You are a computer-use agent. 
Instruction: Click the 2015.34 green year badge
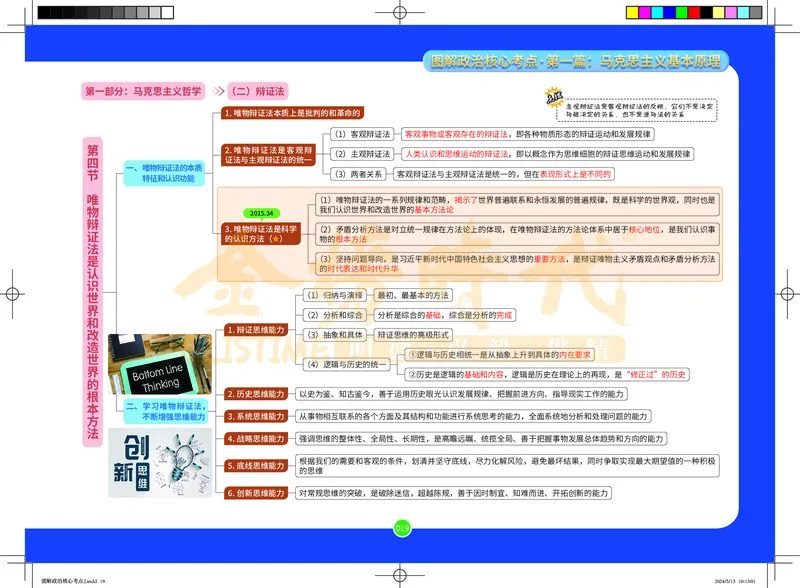coord(262,213)
